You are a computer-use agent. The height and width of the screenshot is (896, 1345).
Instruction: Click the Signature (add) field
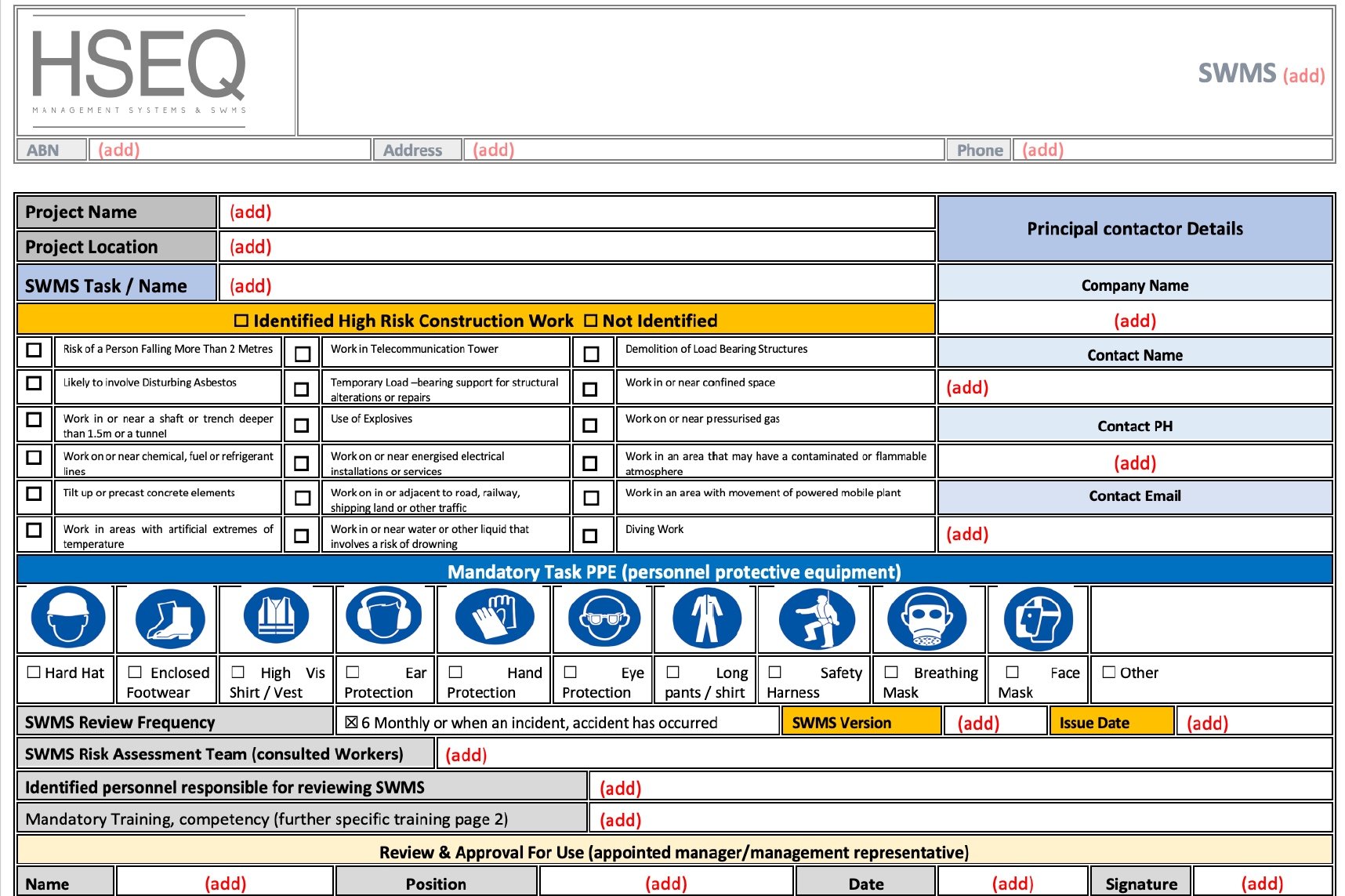tap(1262, 883)
